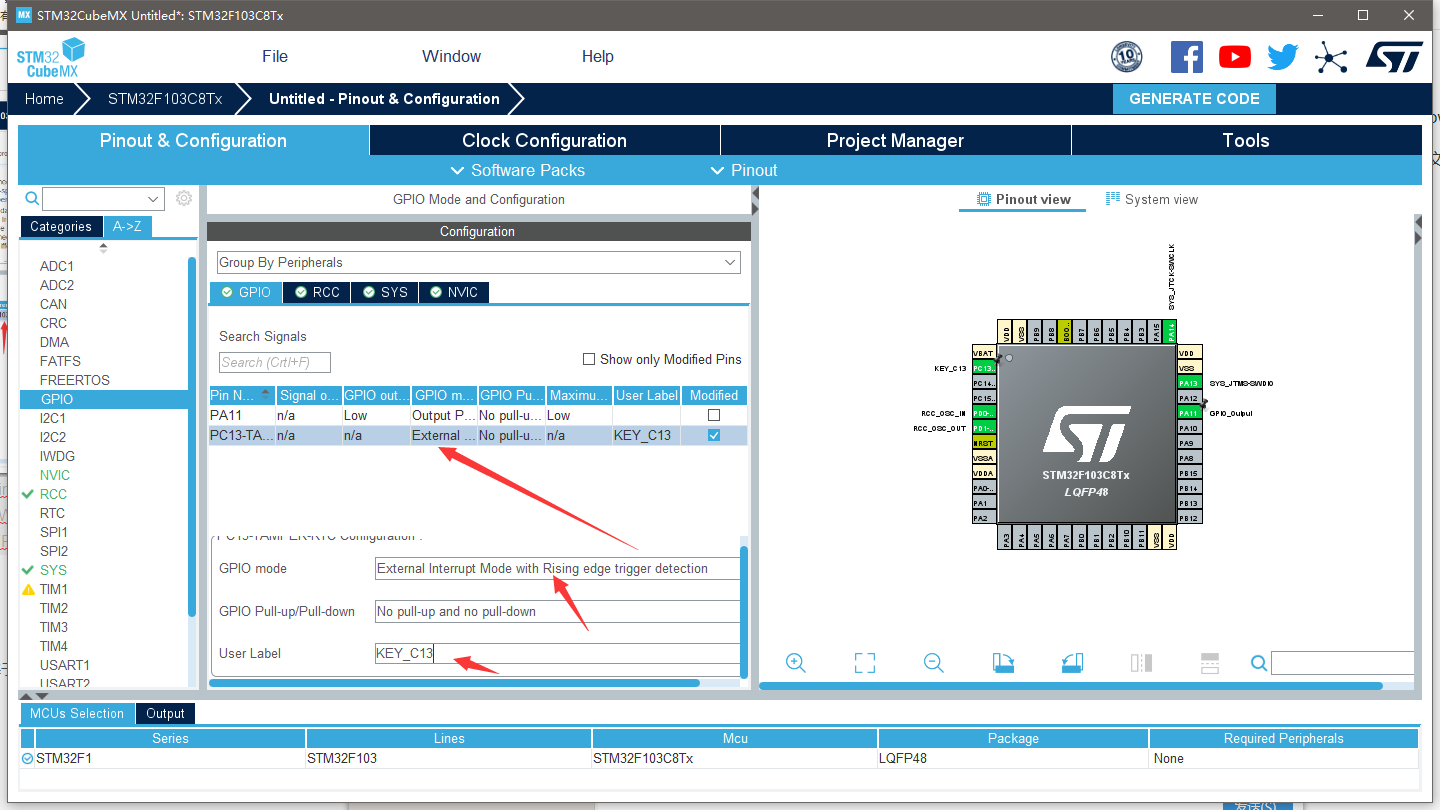Select pin PA13 on the chip
Viewport: 1440px width, 810px height.
click(1189, 383)
